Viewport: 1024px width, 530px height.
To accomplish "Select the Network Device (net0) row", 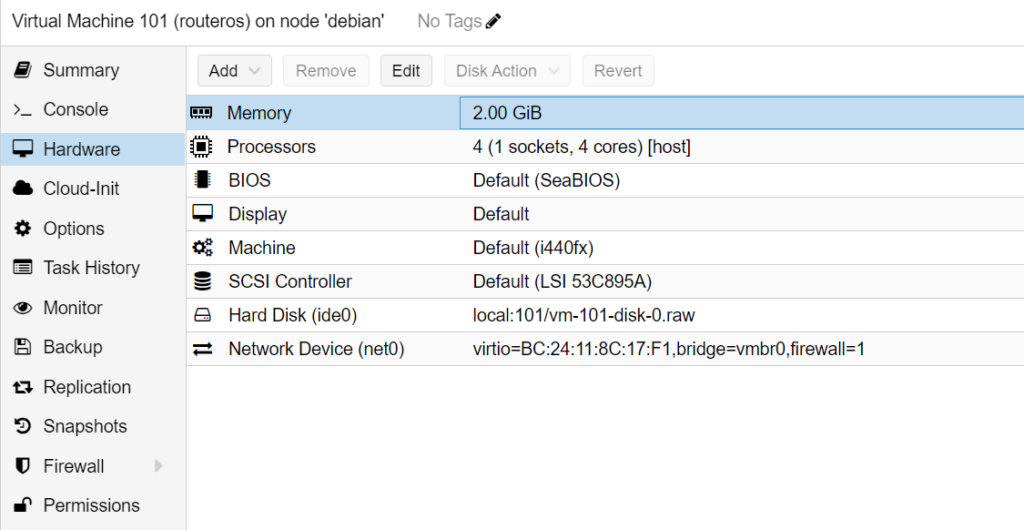I will point(605,349).
